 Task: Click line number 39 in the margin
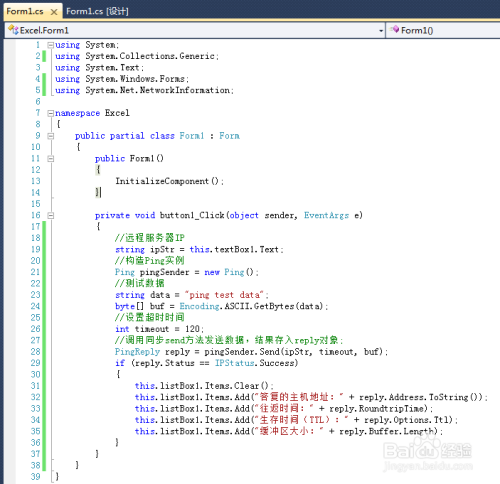point(35,477)
